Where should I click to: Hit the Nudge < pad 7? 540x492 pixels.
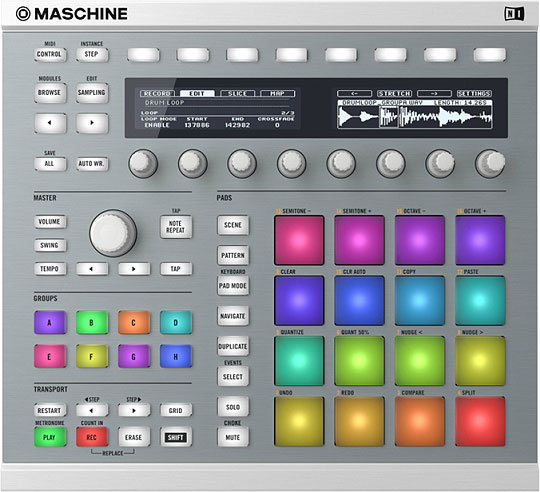pyautogui.click(x=419, y=361)
